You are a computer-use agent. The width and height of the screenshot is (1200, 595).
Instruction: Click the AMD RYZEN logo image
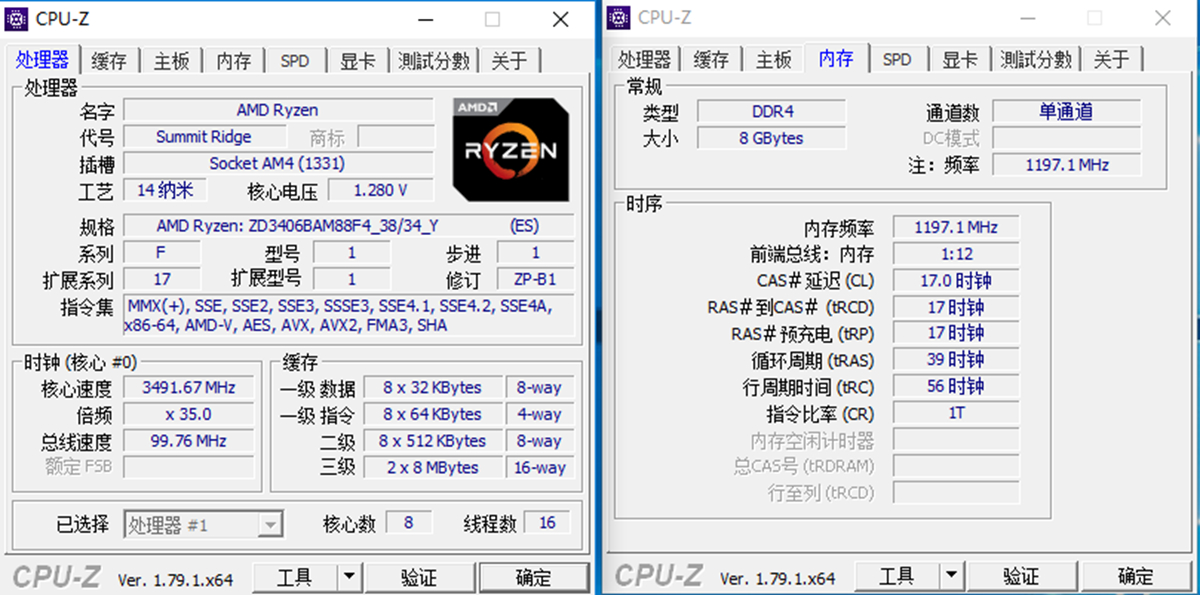tap(511, 148)
